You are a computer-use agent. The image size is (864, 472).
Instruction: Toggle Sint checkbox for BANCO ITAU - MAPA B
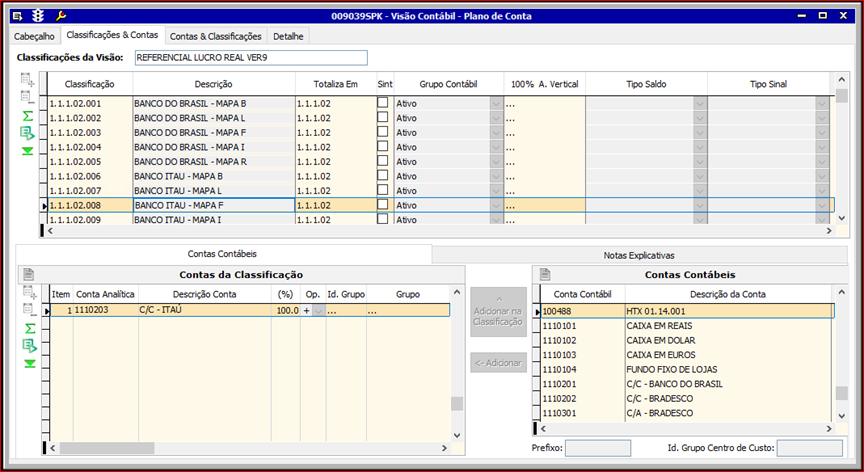click(x=383, y=176)
